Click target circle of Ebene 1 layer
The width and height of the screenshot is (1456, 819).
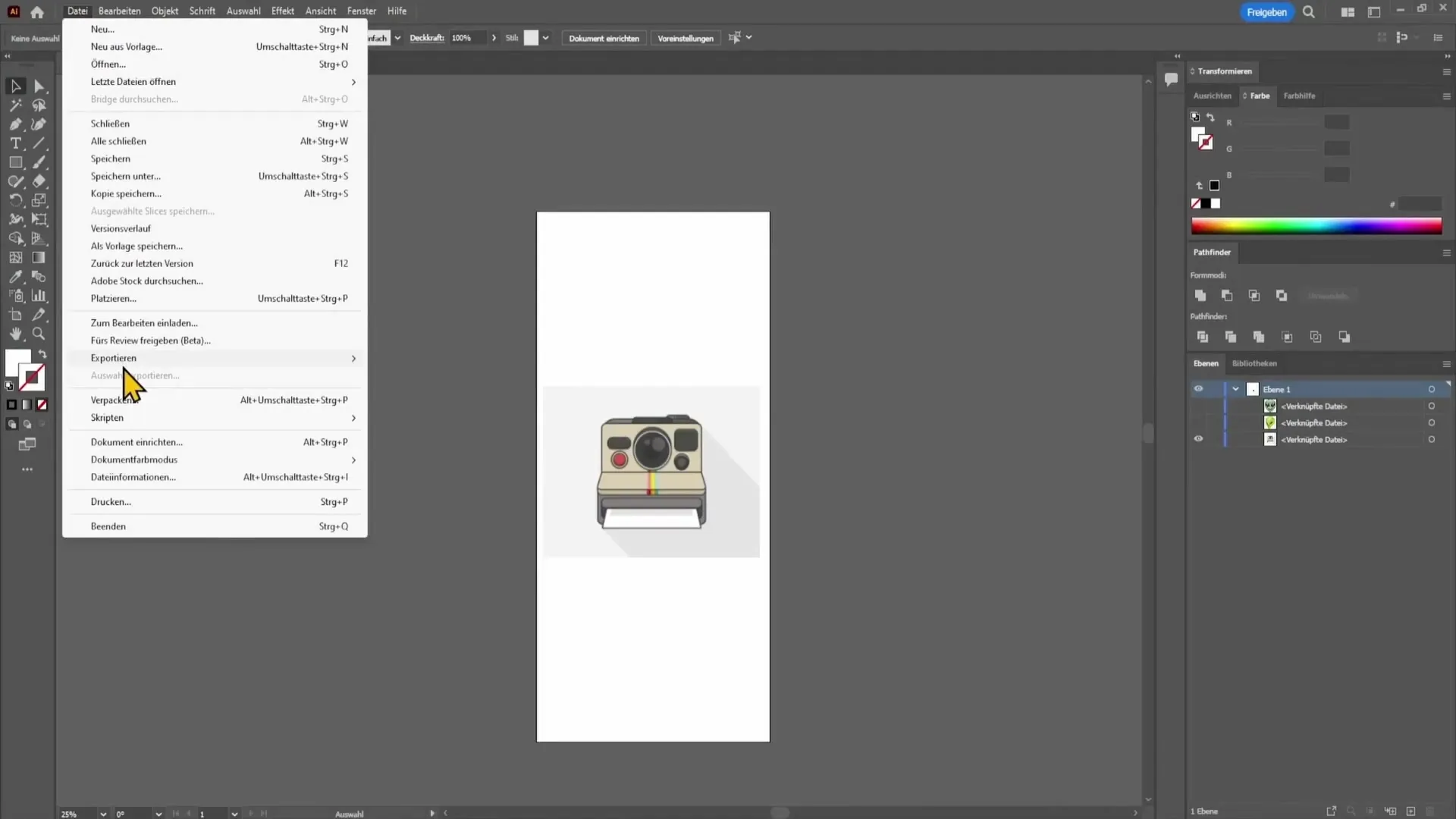pyautogui.click(x=1432, y=389)
